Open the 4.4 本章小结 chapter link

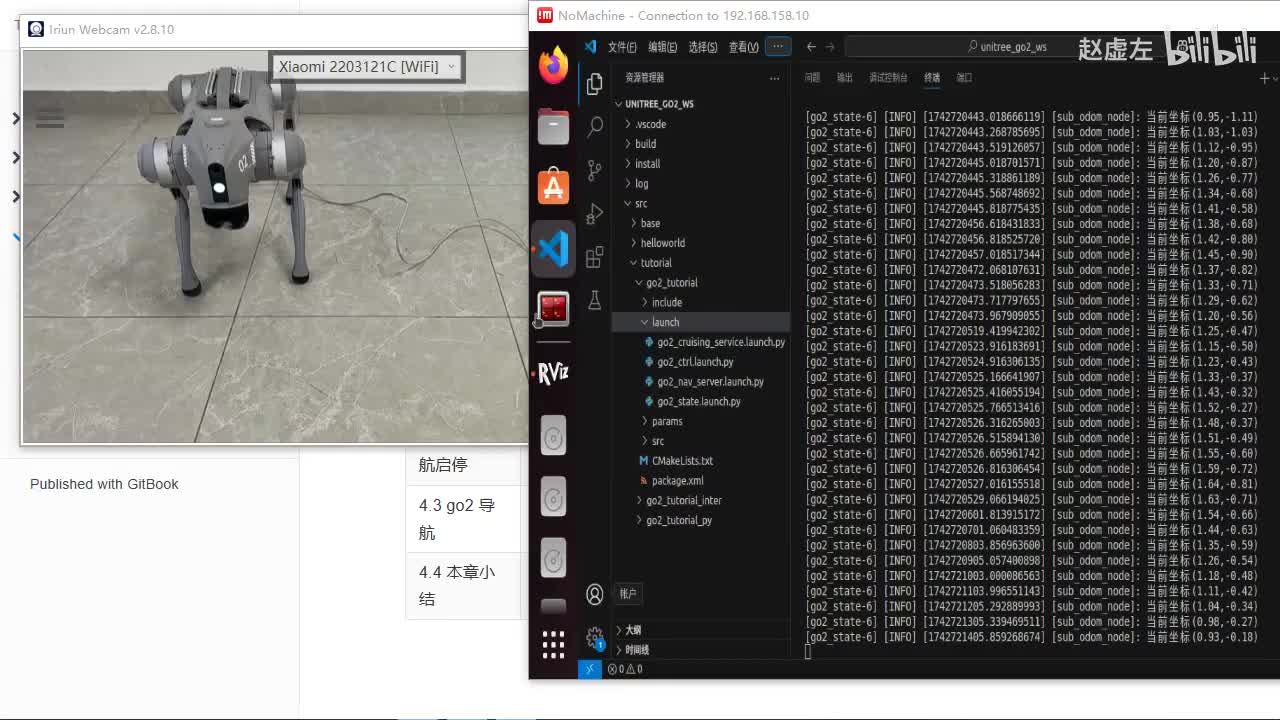[x=457, y=585]
